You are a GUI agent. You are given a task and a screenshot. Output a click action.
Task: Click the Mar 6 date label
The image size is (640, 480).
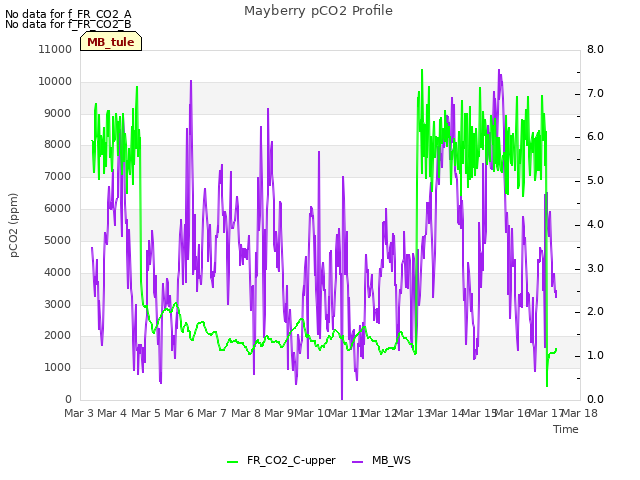click(x=179, y=413)
